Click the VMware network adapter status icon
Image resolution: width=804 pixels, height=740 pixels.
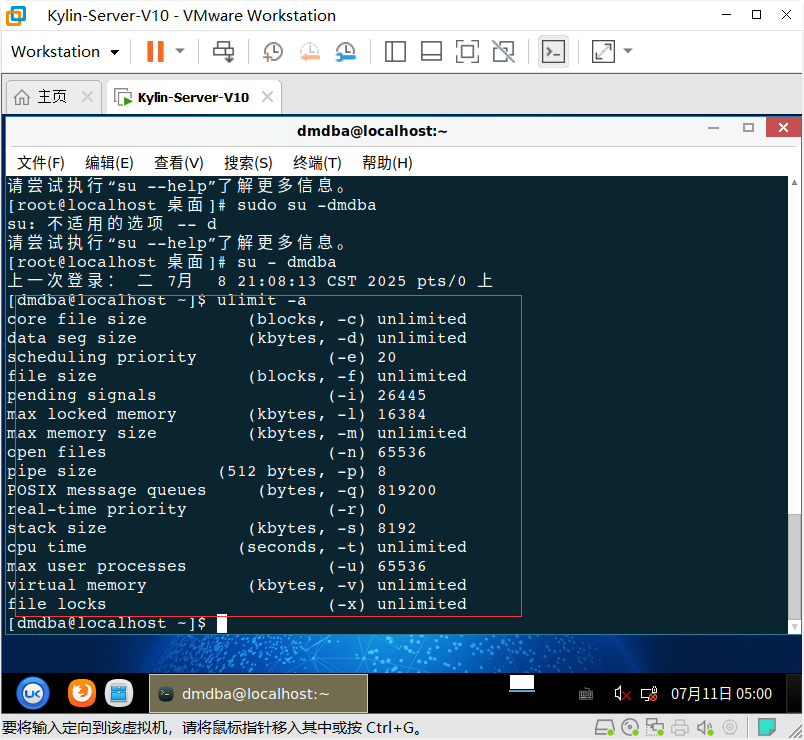coord(654,727)
